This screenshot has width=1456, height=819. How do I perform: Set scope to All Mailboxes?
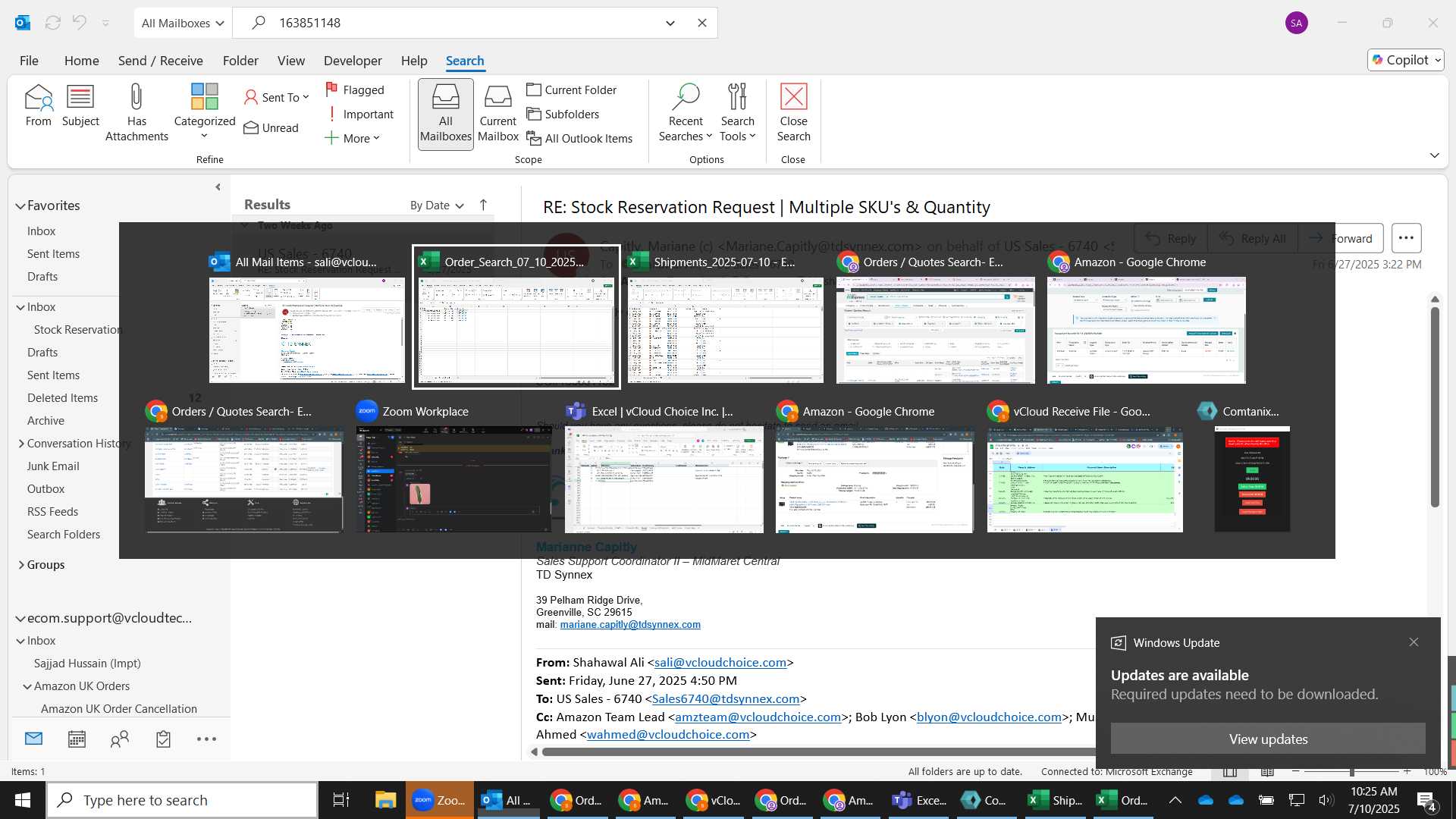point(445,114)
